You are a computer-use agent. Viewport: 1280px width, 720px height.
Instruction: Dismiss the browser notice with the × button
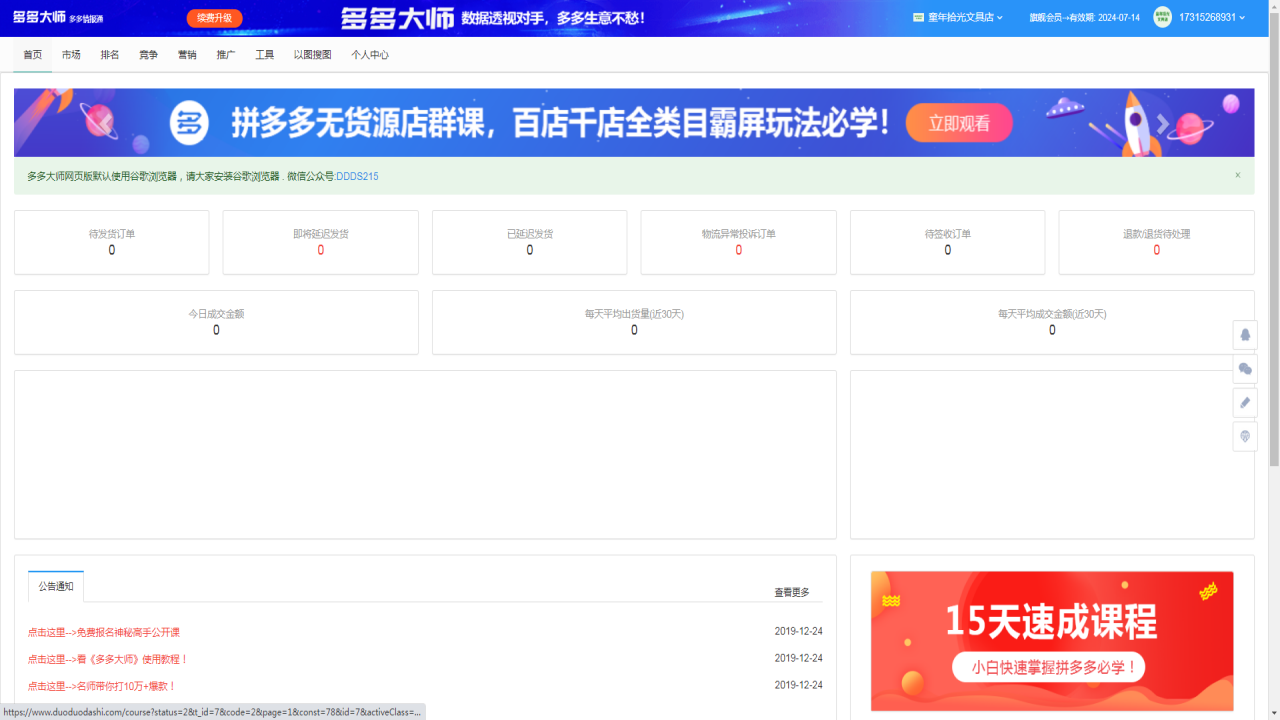tap(1237, 175)
